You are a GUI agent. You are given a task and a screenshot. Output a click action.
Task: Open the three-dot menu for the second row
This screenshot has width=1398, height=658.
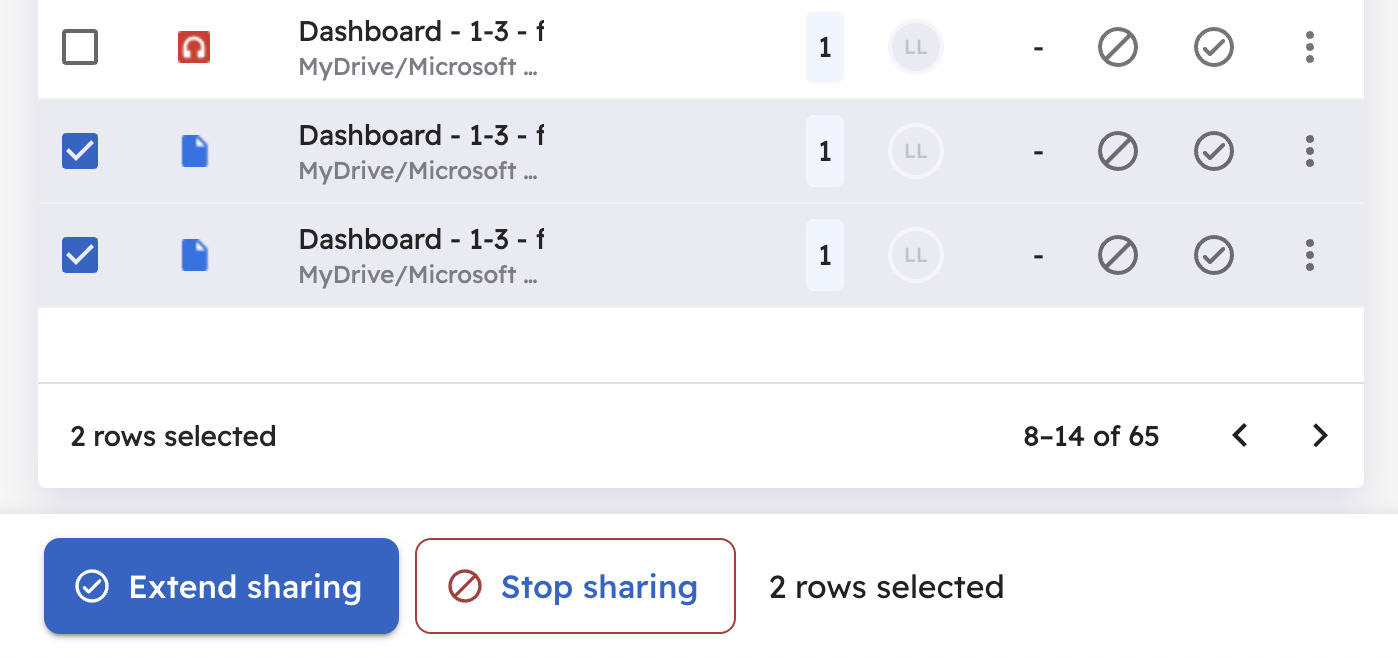tap(1310, 151)
